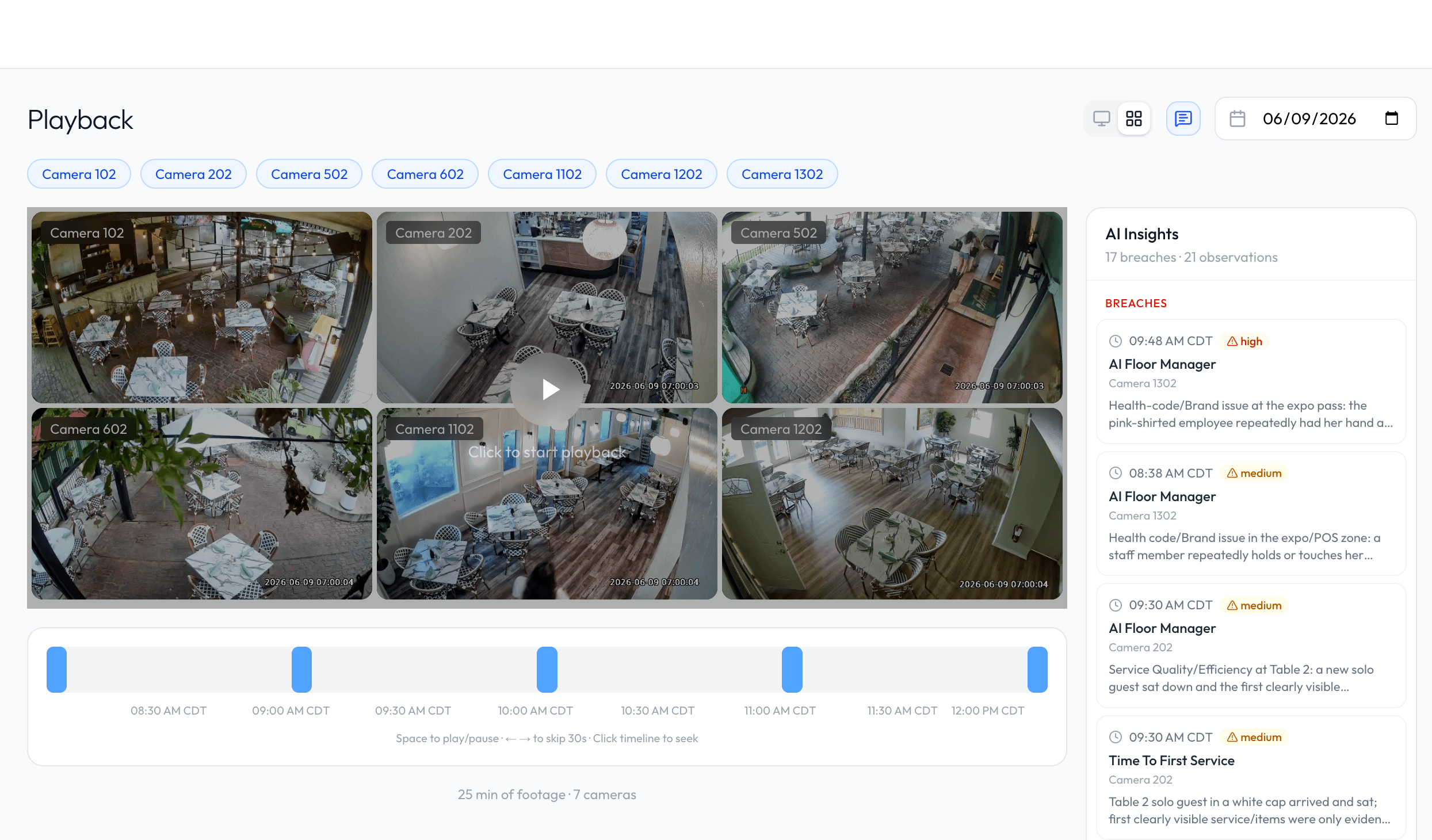Viewport: 1432px width, 840px height.
Task: Click the BREACHES section heading
Action: click(x=1136, y=303)
